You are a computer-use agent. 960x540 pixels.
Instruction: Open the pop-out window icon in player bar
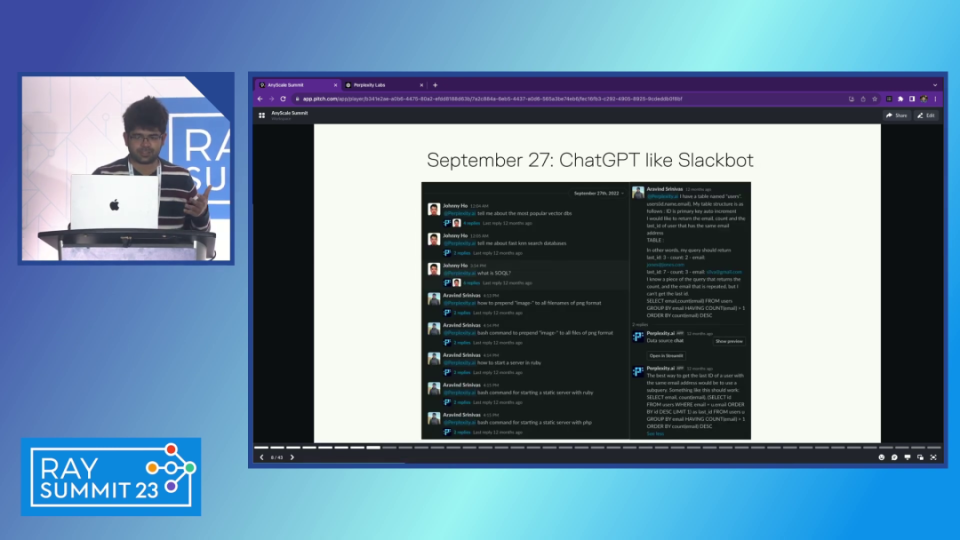pyautogui.click(x=920, y=457)
